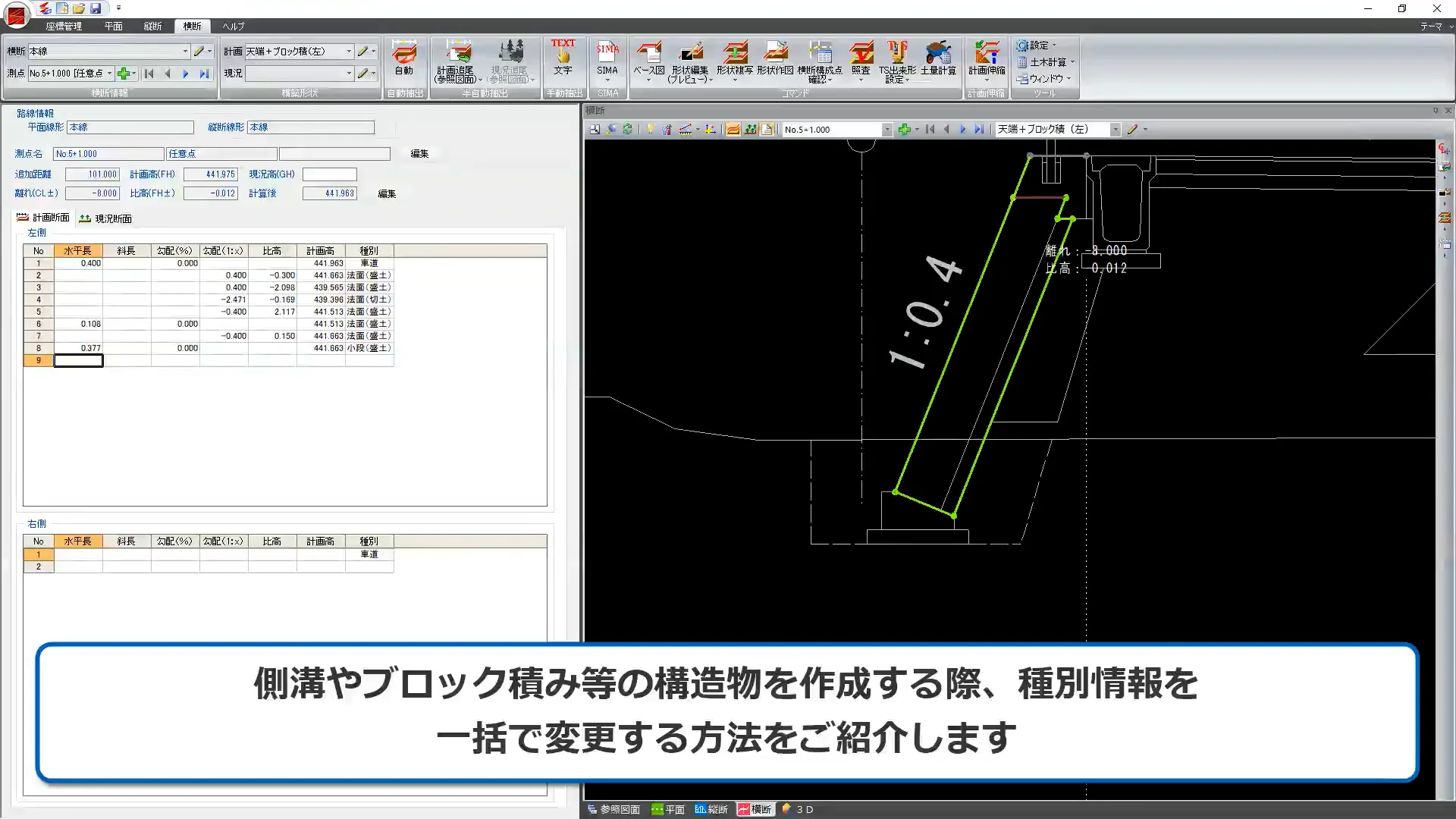Click next station arrow in 横断 view toolbar
Viewport: 1456px width, 819px height.
(x=963, y=130)
